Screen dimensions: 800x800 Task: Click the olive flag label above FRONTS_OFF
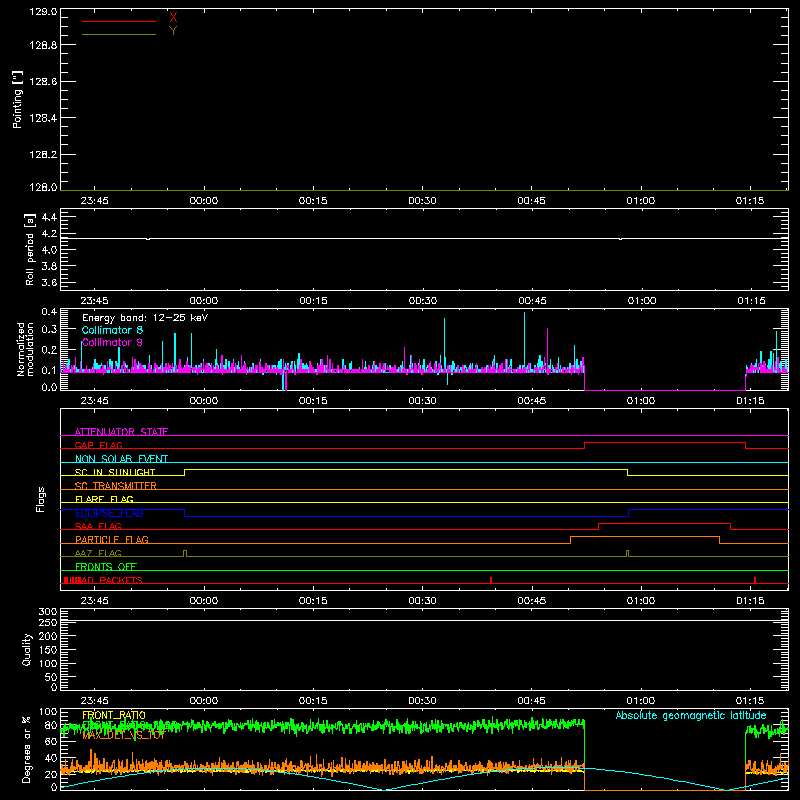pyautogui.click(x=98, y=553)
